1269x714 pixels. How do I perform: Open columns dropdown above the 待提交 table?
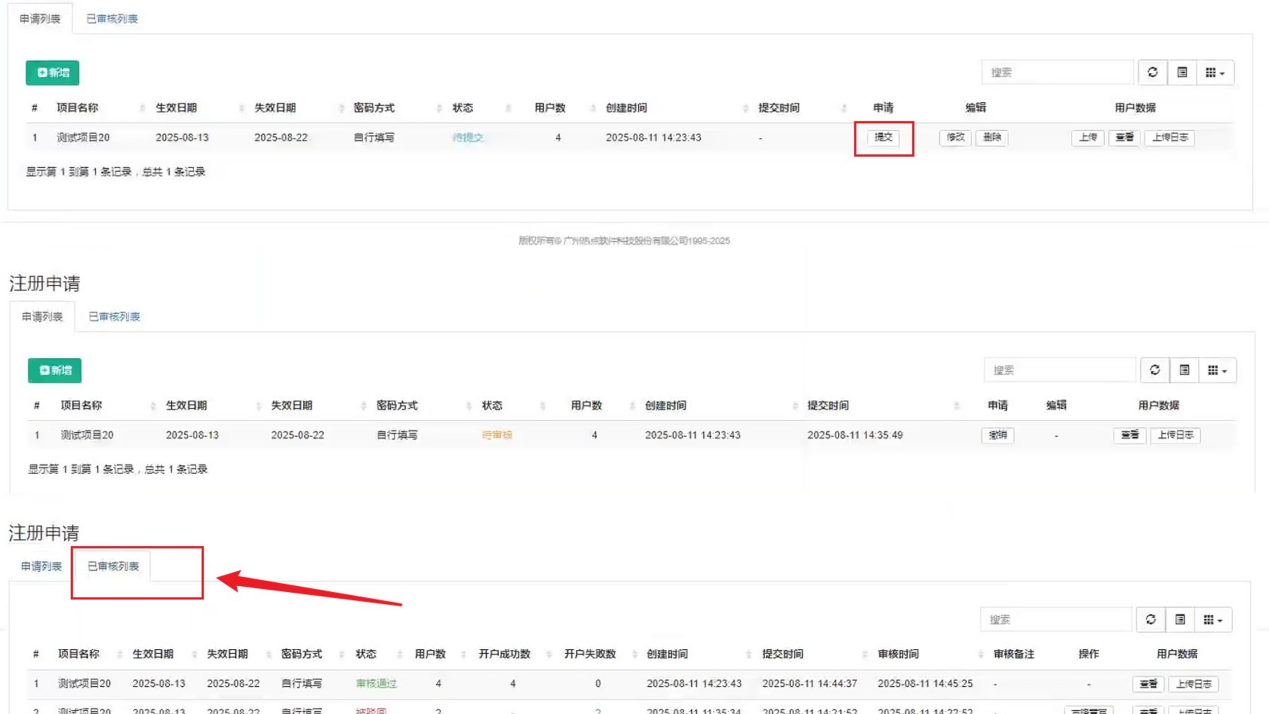(1215, 73)
